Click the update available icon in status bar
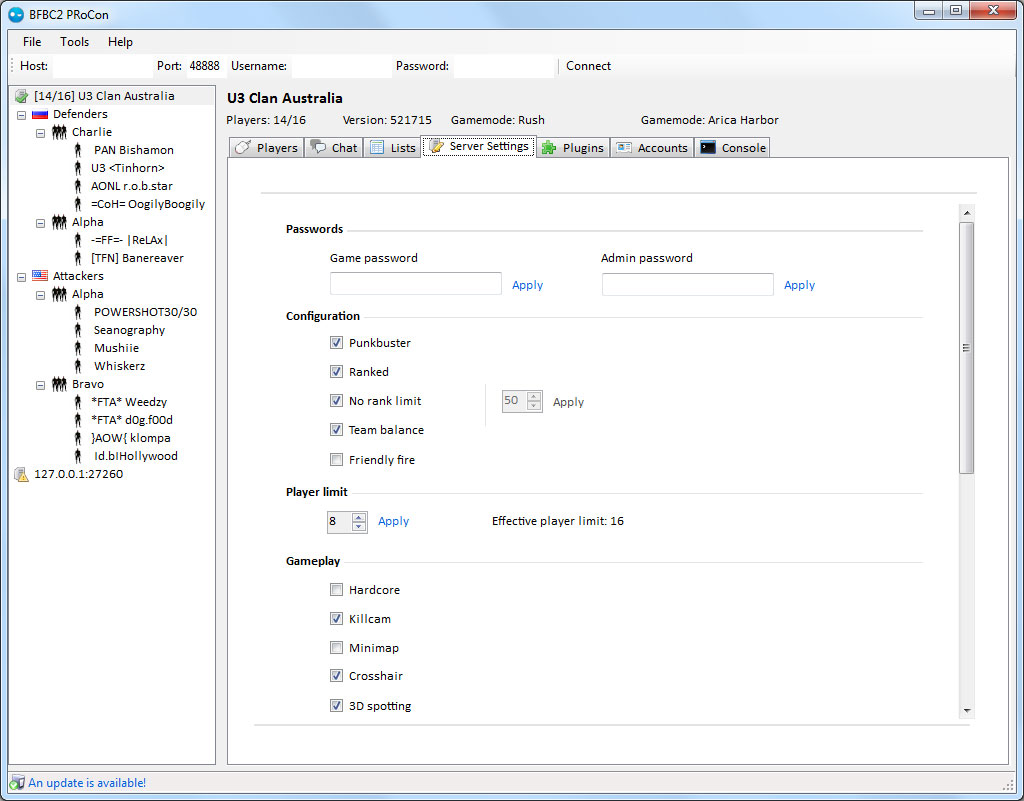Image resolution: width=1024 pixels, height=801 pixels. point(17,782)
